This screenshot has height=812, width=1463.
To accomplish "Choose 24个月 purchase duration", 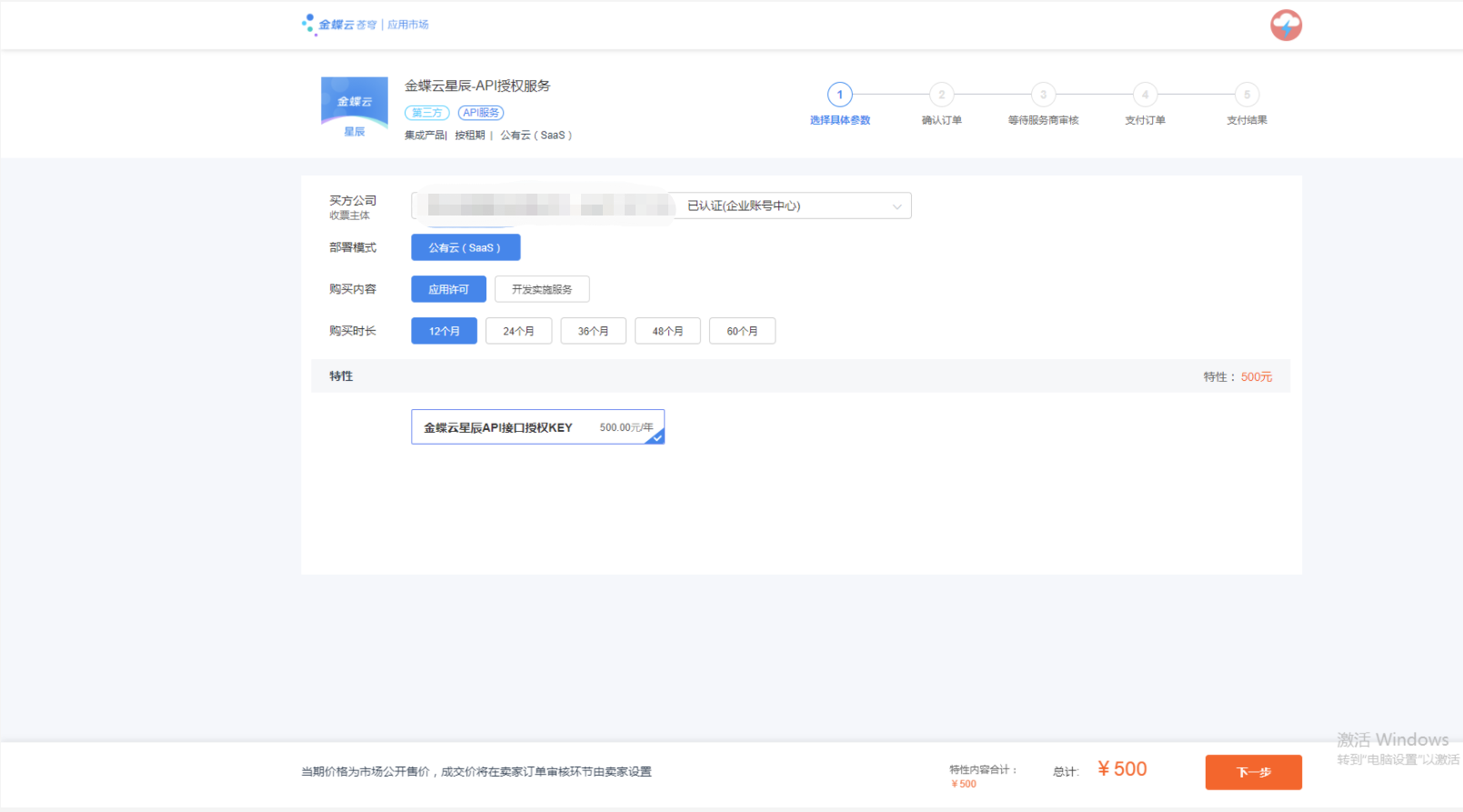I will click(x=518, y=331).
